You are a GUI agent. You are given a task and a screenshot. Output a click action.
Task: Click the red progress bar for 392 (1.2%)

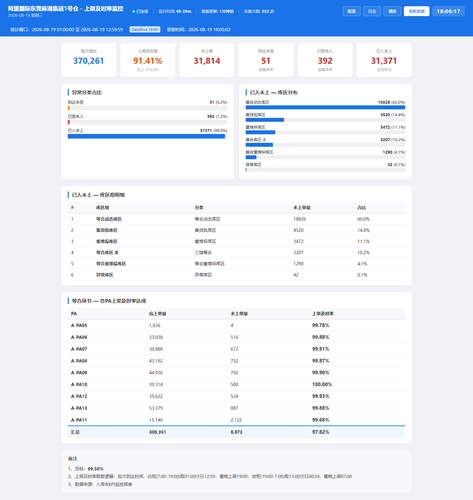69,122
